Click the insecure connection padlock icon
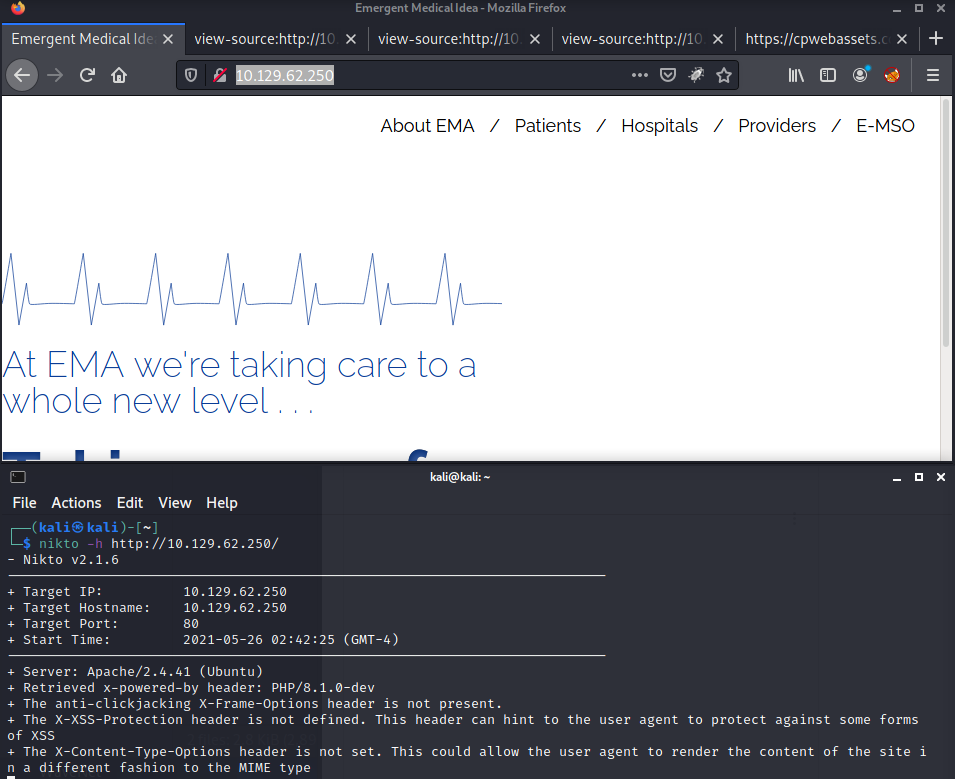 point(217,75)
